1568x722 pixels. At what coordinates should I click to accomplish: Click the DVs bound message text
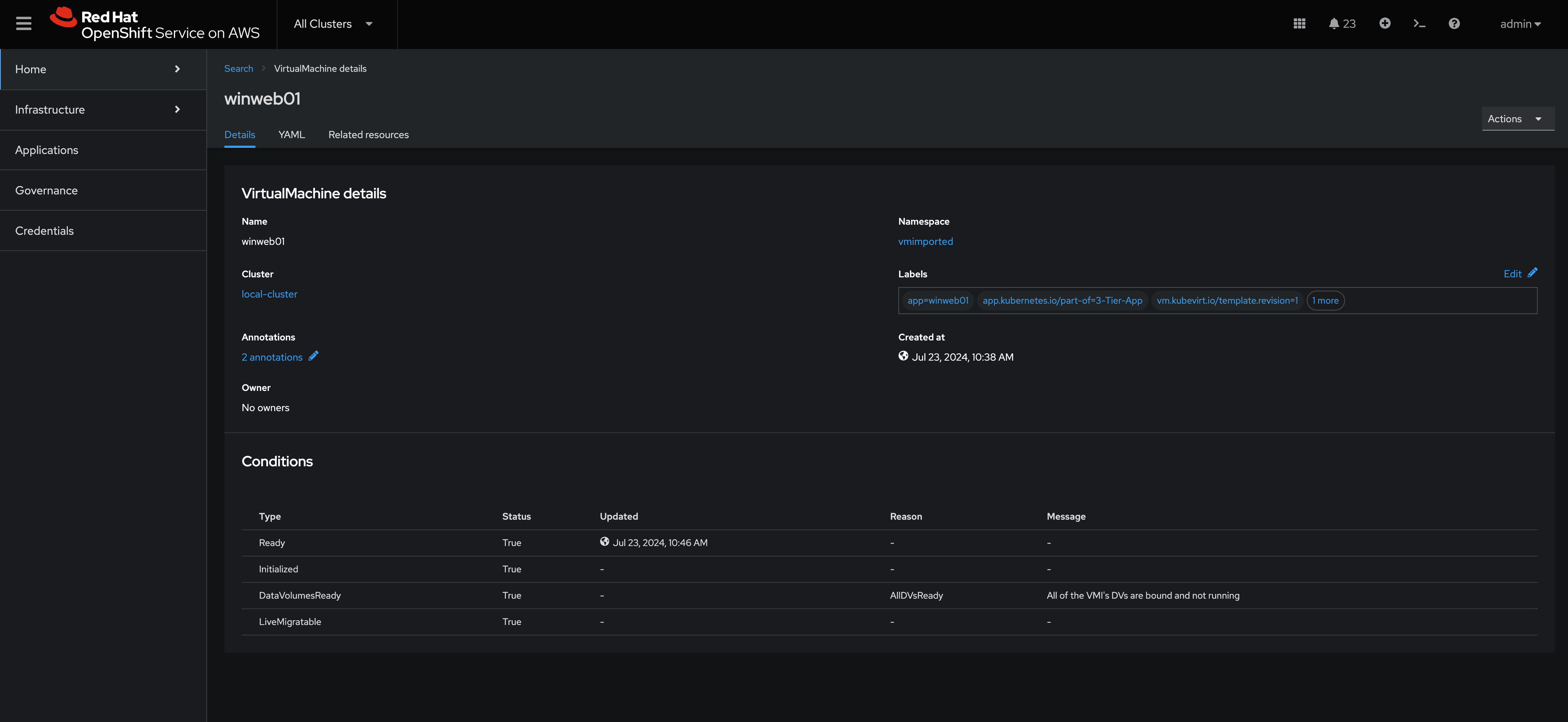pyautogui.click(x=1143, y=595)
